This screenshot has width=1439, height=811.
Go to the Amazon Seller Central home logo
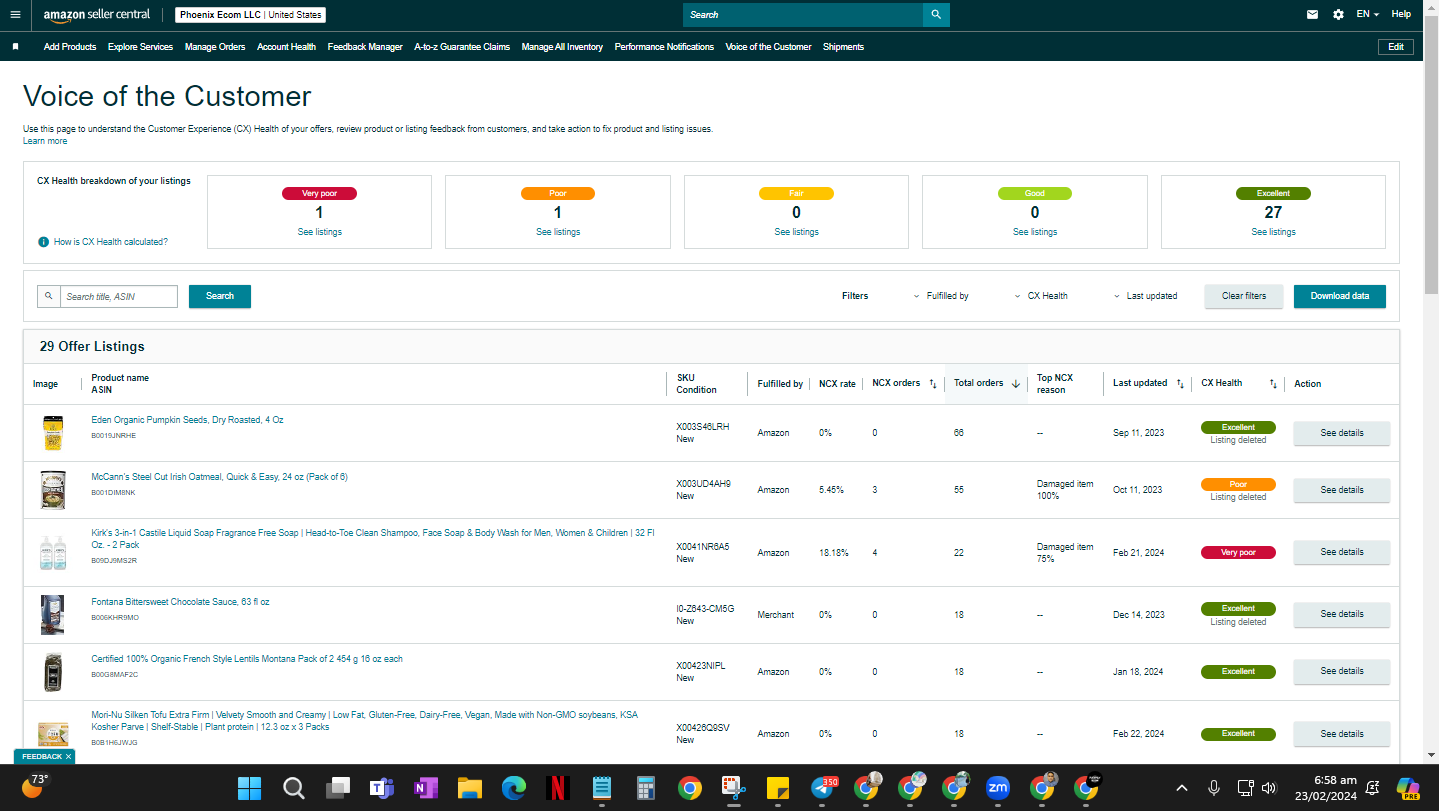(97, 15)
